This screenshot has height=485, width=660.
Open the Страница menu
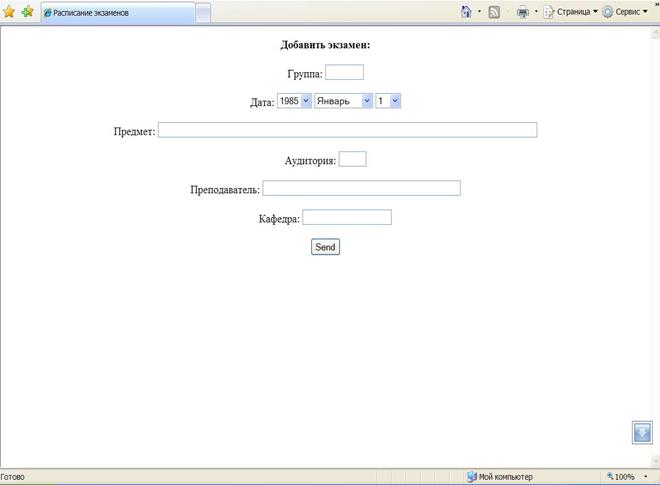[x=571, y=12]
